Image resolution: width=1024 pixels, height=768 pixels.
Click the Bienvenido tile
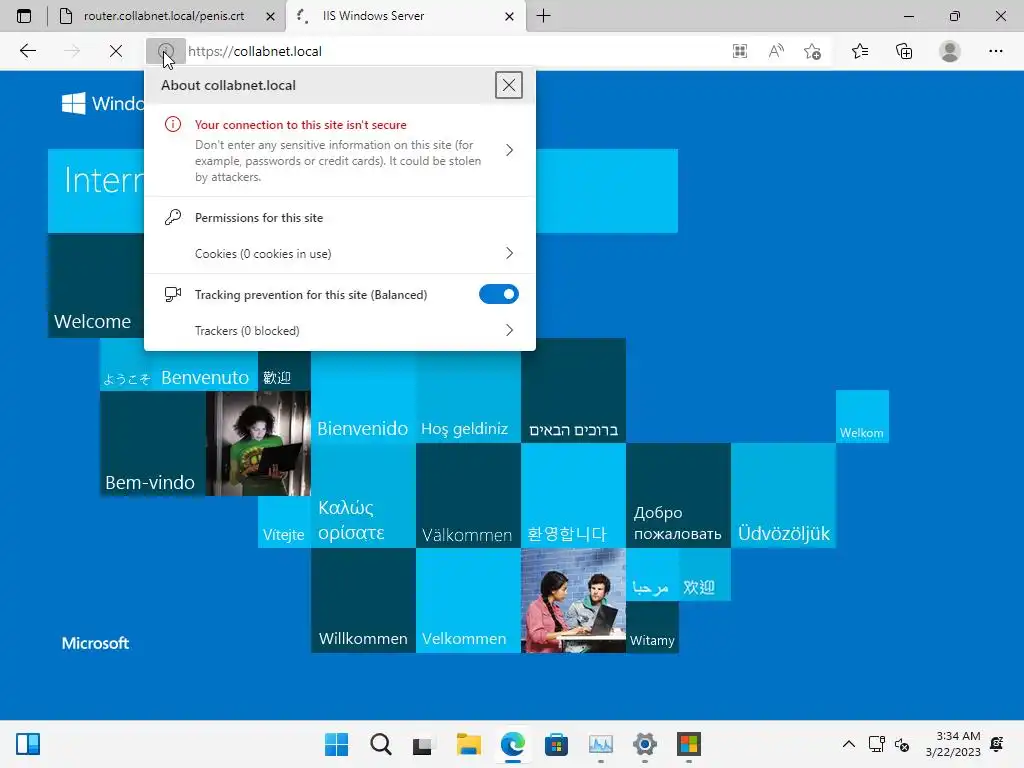coord(363,397)
